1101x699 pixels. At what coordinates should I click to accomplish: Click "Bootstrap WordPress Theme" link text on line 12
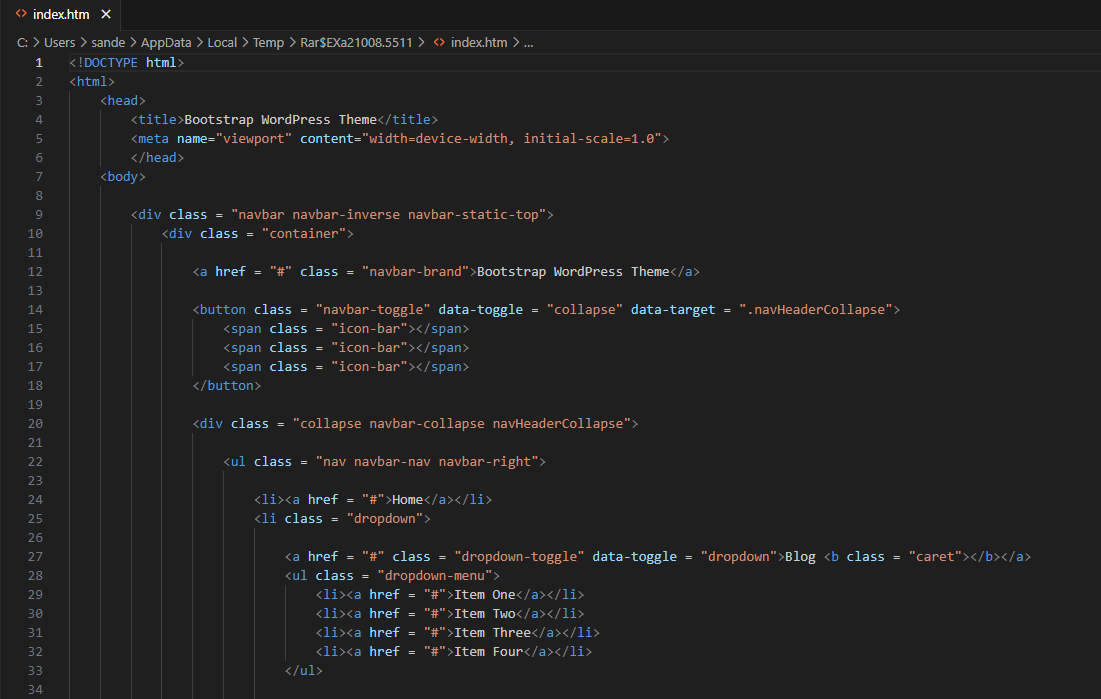tap(573, 271)
